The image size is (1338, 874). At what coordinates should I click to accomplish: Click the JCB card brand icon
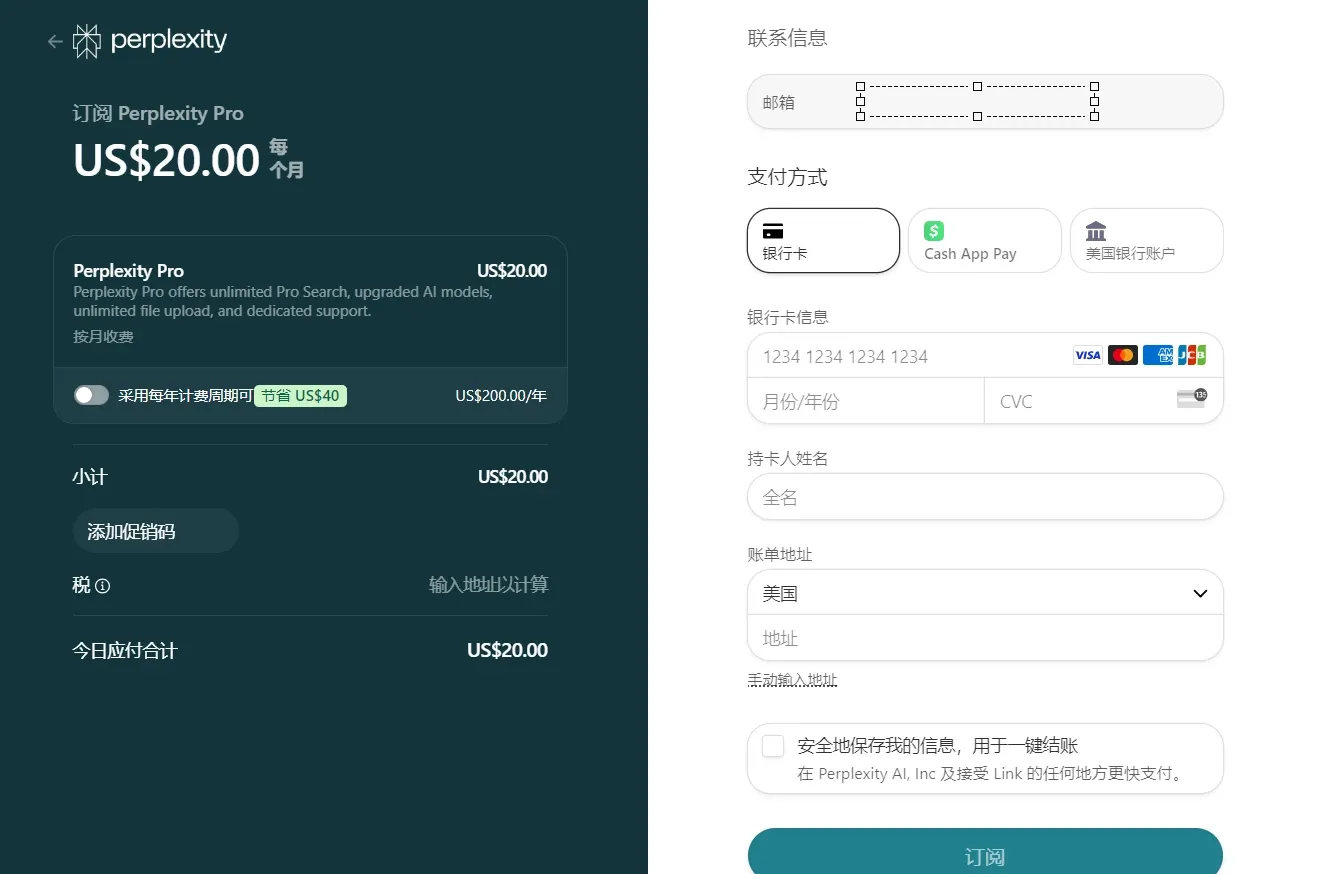(x=1192, y=354)
